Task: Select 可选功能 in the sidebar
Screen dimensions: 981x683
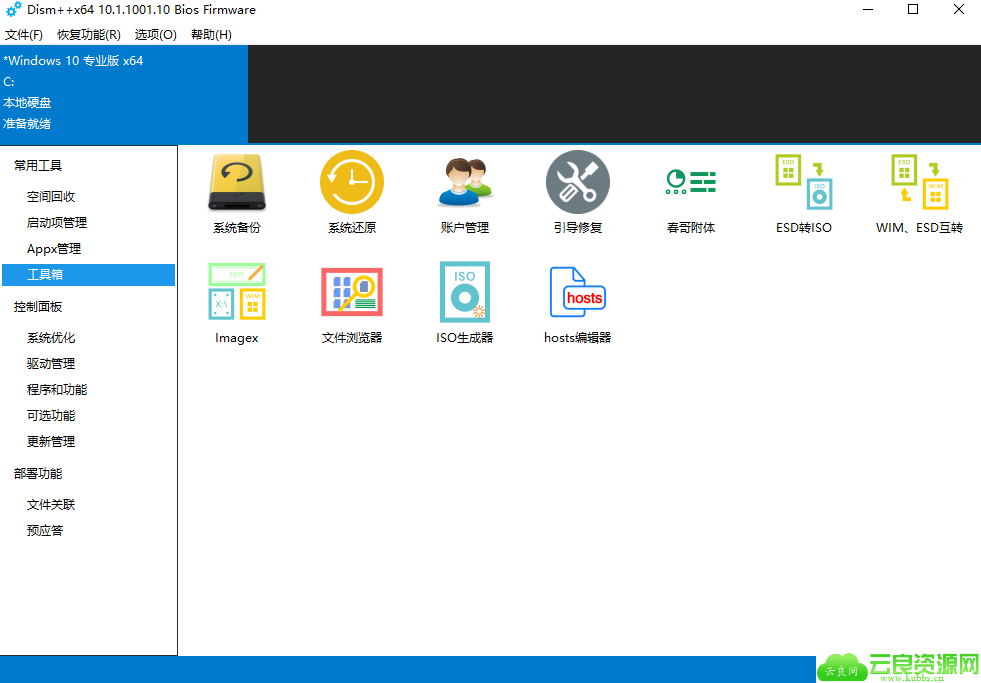Action: click(51, 415)
